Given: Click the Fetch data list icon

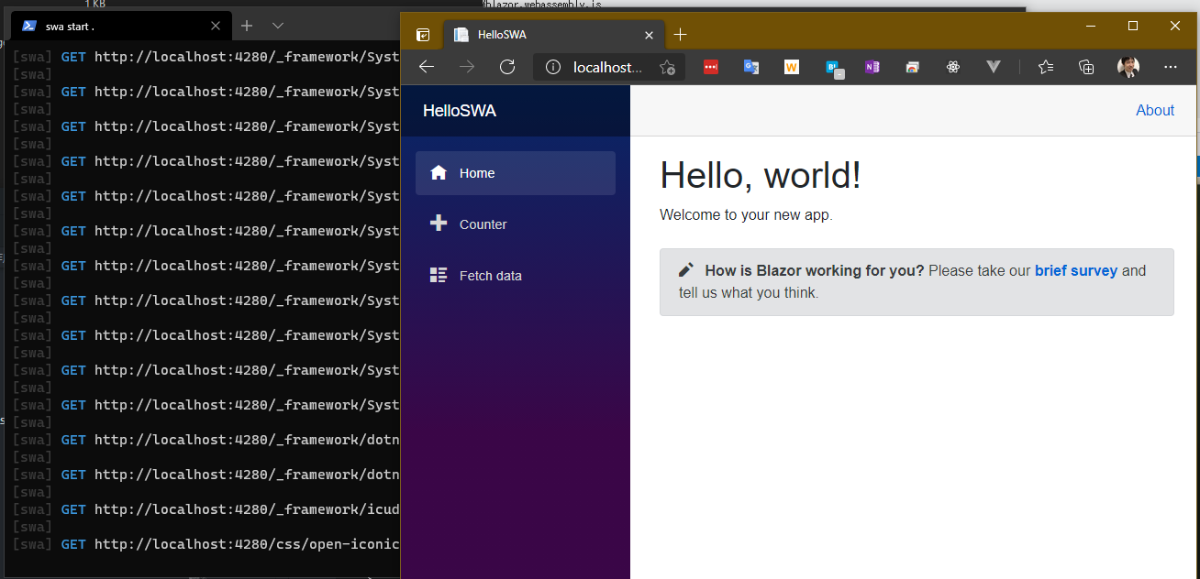Looking at the screenshot, I should pos(438,275).
